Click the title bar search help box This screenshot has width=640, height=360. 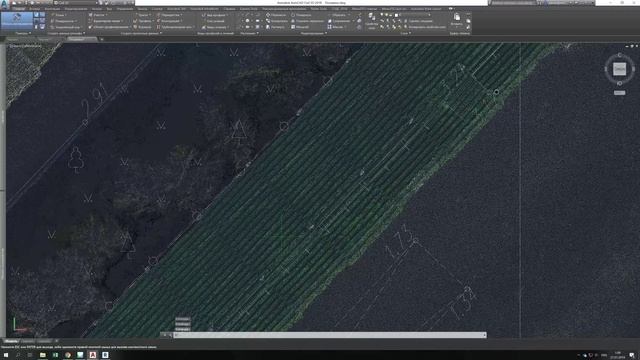(513, 3)
